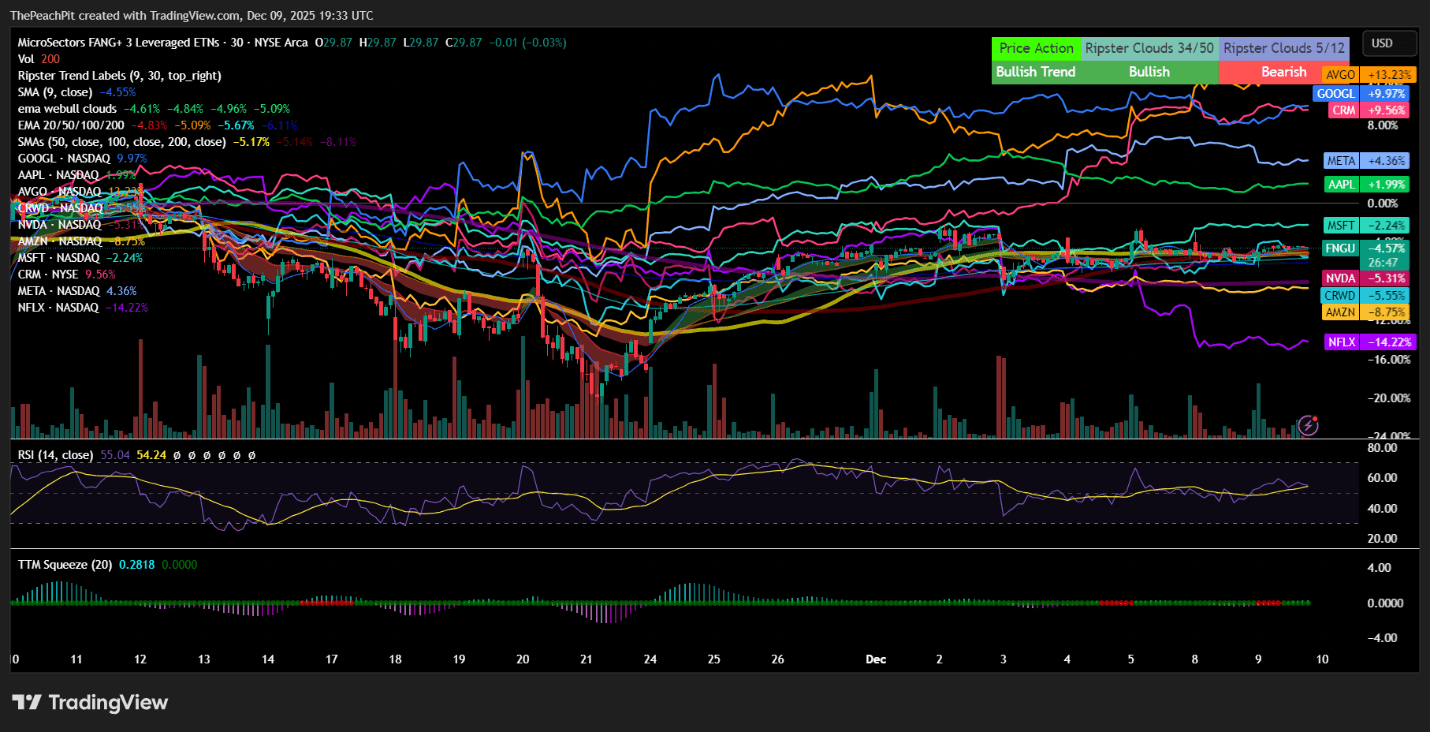
Task: Open the USD currency selector
Action: pyautogui.click(x=1389, y=43)
